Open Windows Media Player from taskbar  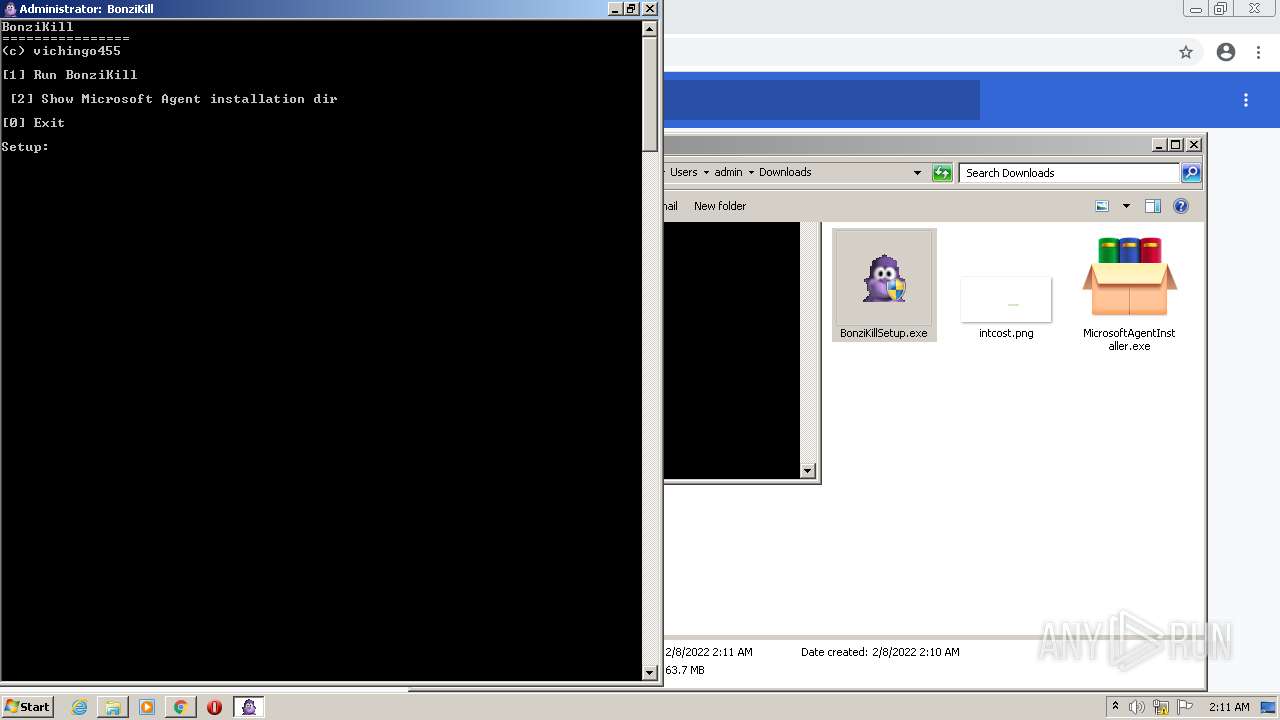click(x=147, y=707)
